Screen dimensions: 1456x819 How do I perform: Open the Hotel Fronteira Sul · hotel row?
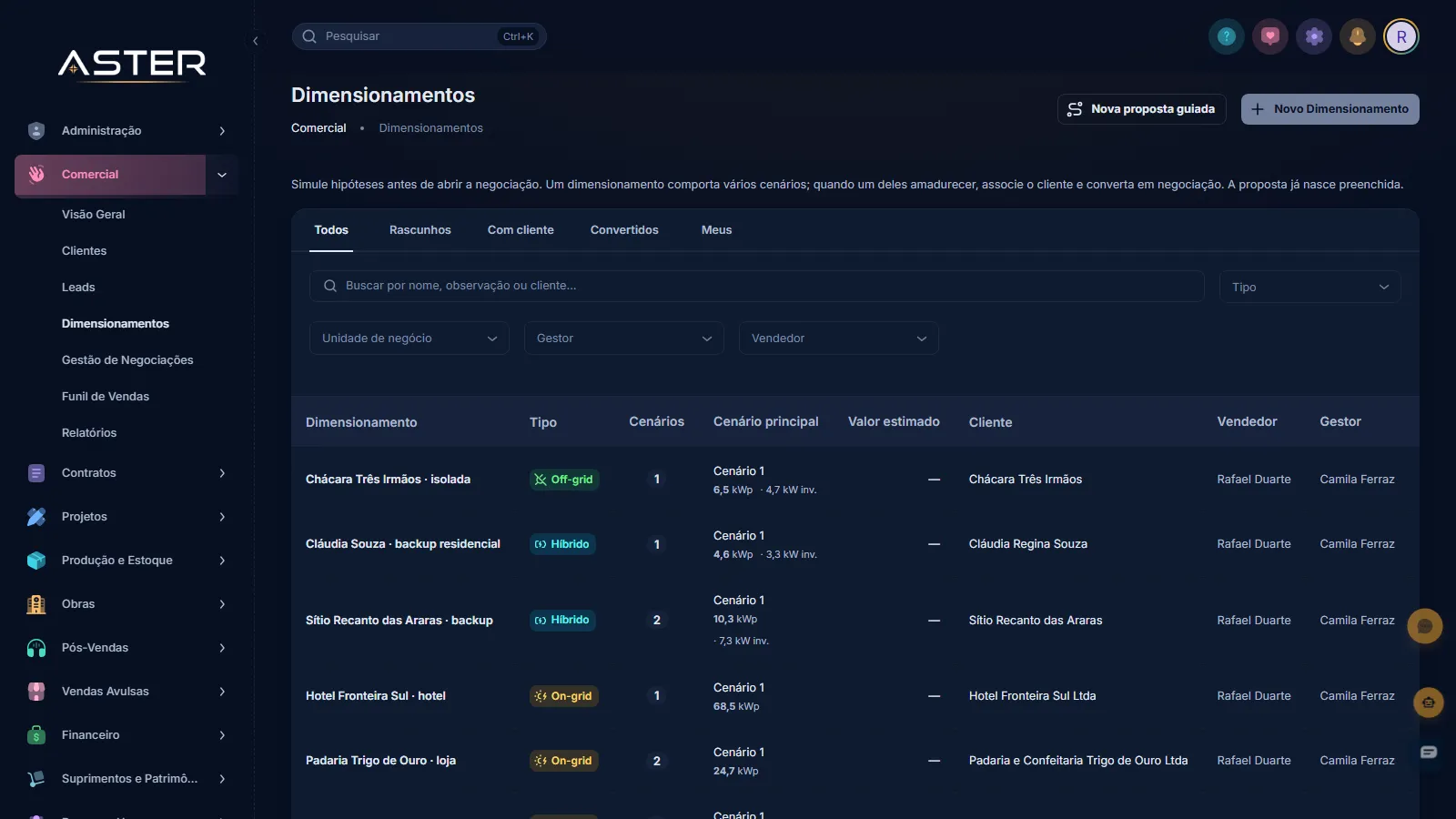[854, 696]
